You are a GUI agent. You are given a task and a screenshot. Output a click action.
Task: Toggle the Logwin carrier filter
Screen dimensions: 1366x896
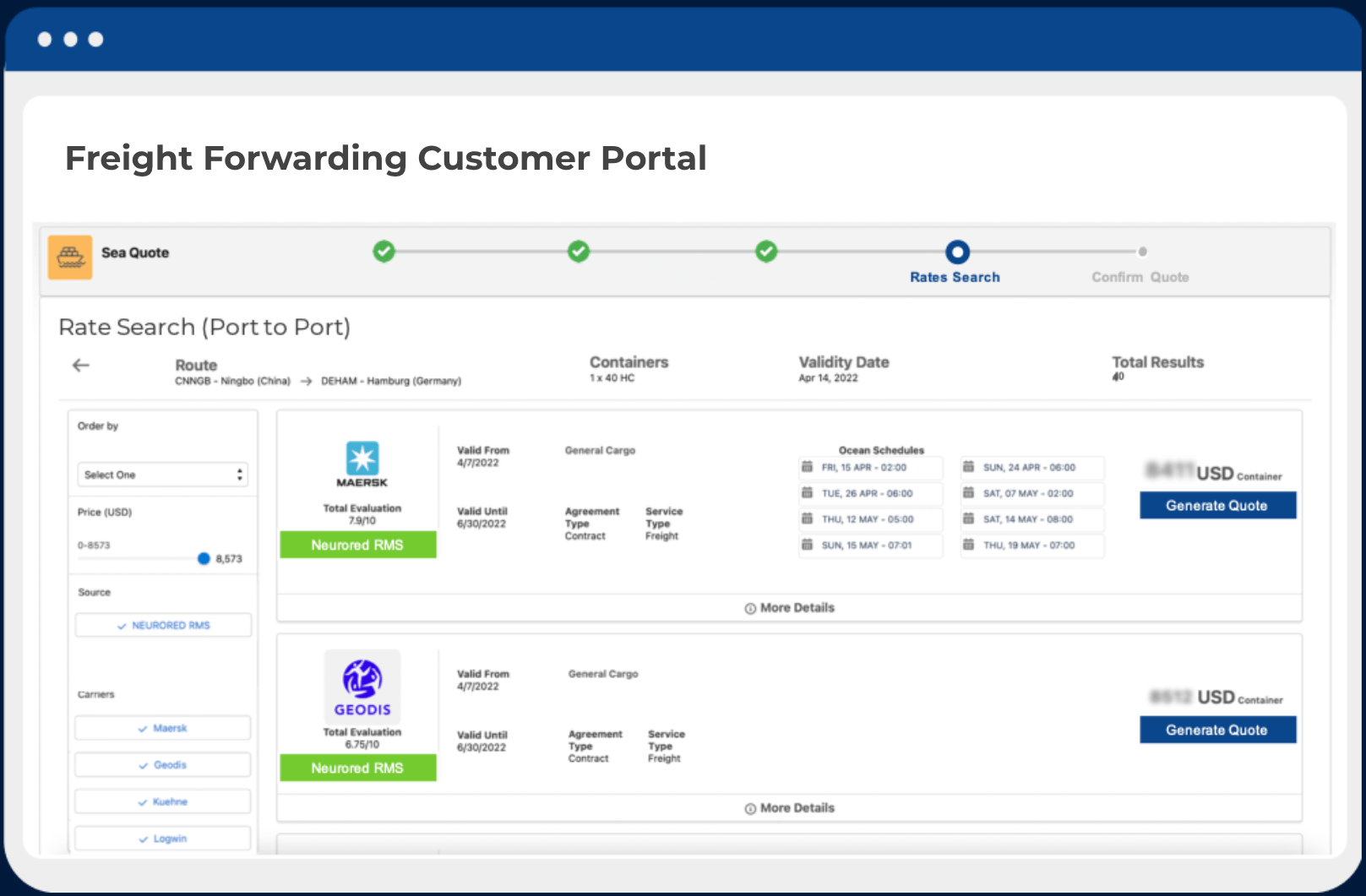(x=163, y=839)
